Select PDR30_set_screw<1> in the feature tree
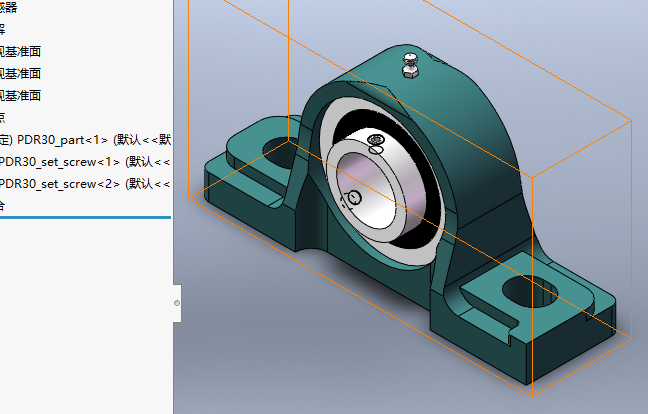The height and width of the screenshot is (414, 648). click(x=86, y=162)
